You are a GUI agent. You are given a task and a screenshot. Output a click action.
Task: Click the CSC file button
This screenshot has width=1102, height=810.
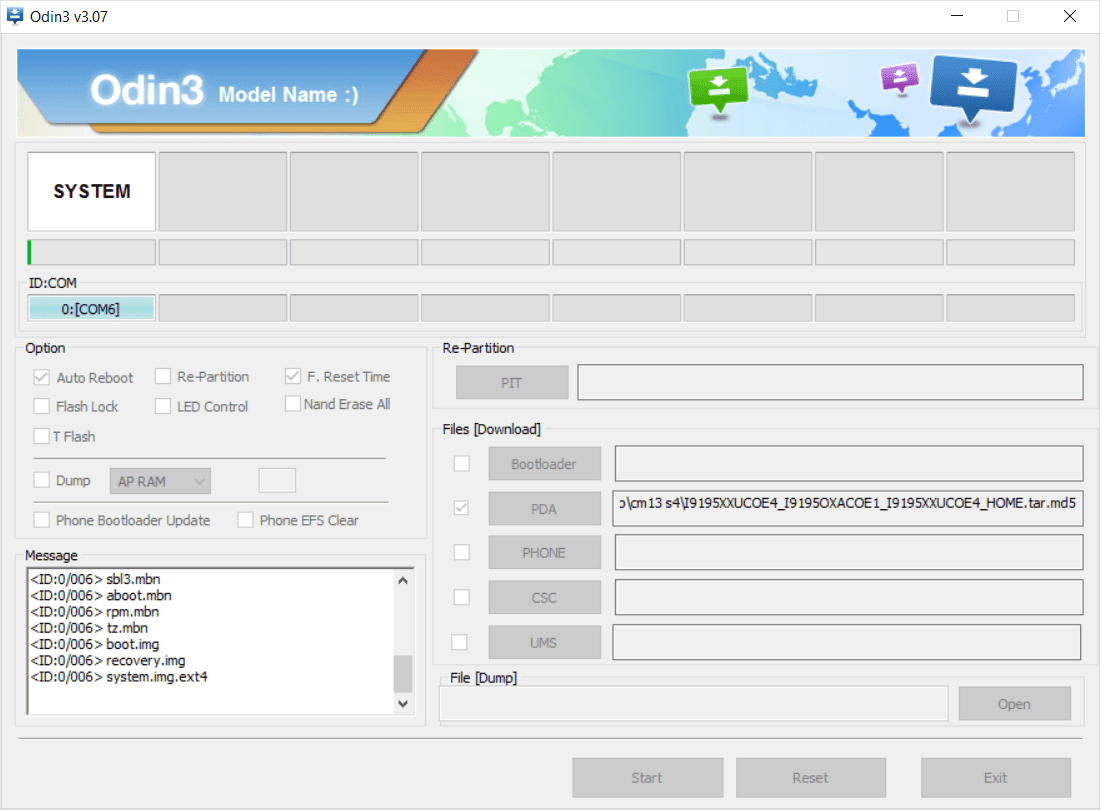click(x=545, y=598)
